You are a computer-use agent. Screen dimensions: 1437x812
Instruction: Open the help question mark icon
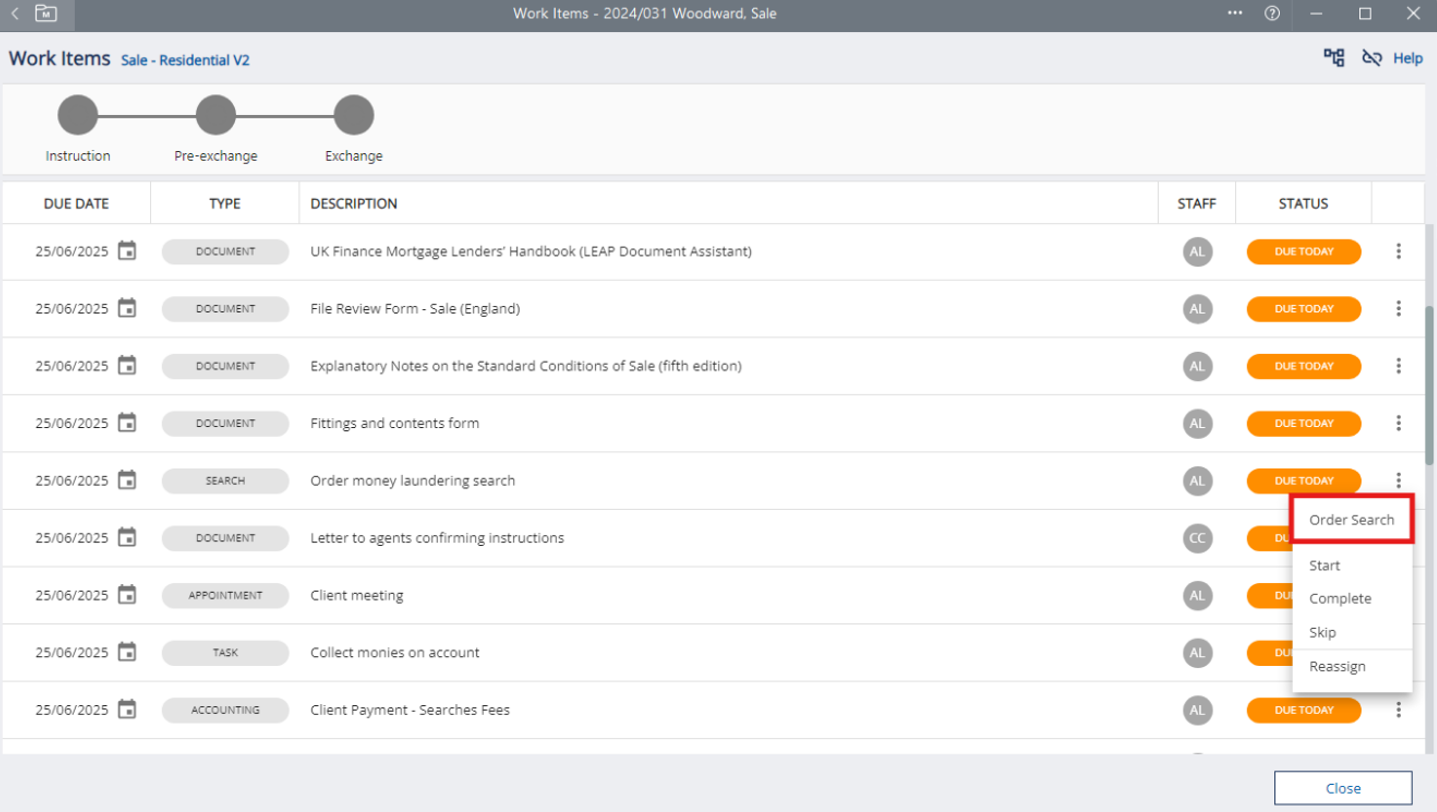[x=1272, y=14]
